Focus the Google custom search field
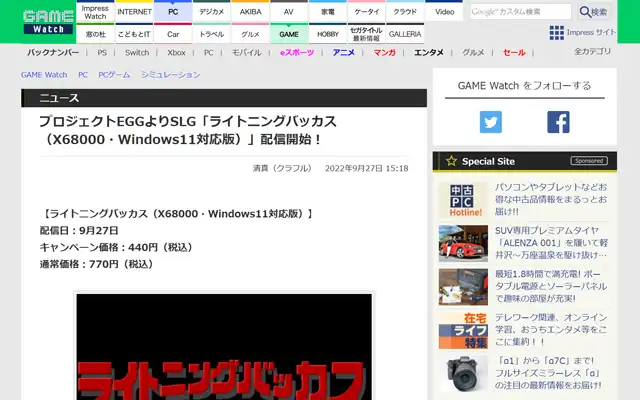This screenshot has height=400, width=640. click(x=521, y=12)
